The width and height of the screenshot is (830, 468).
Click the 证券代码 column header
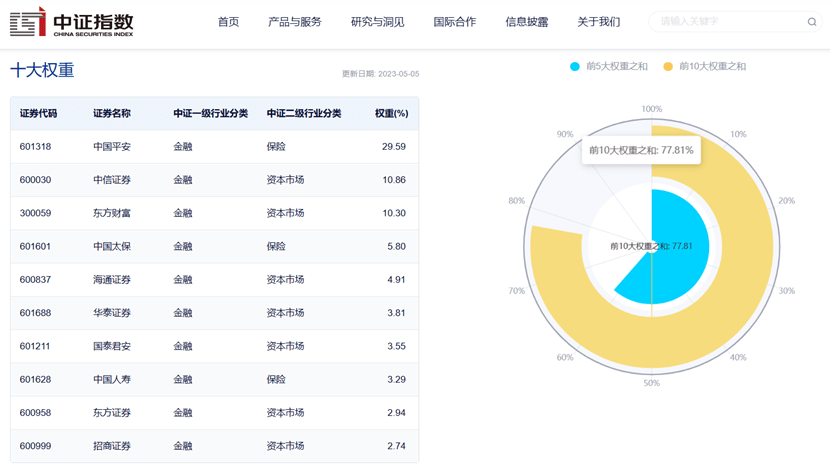pos(38,113)
